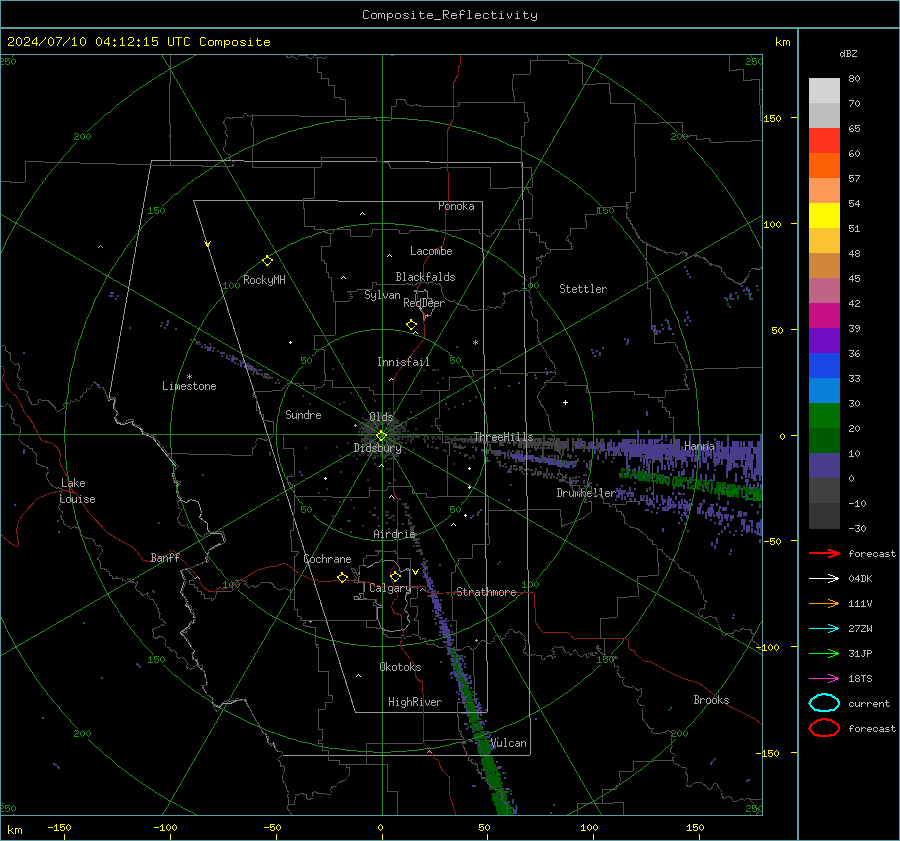Pick the red 60-65 dBZ swatch
The width and height of the screenshot is (900, 841).
(x=824, y=141)
